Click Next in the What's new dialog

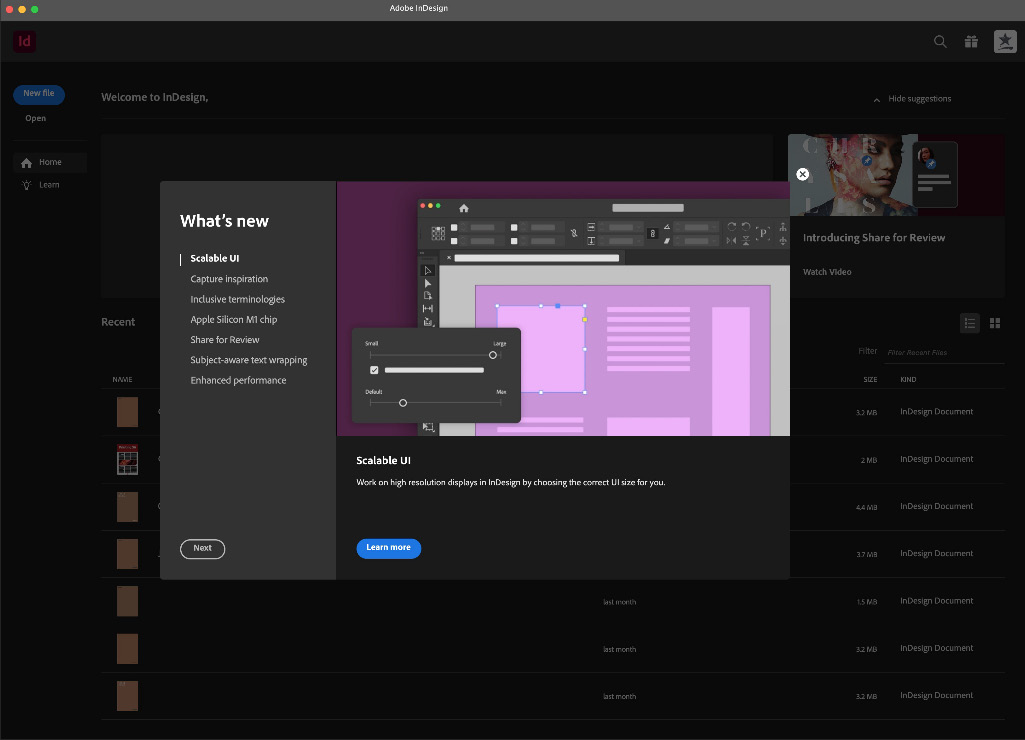pos(203,548)
